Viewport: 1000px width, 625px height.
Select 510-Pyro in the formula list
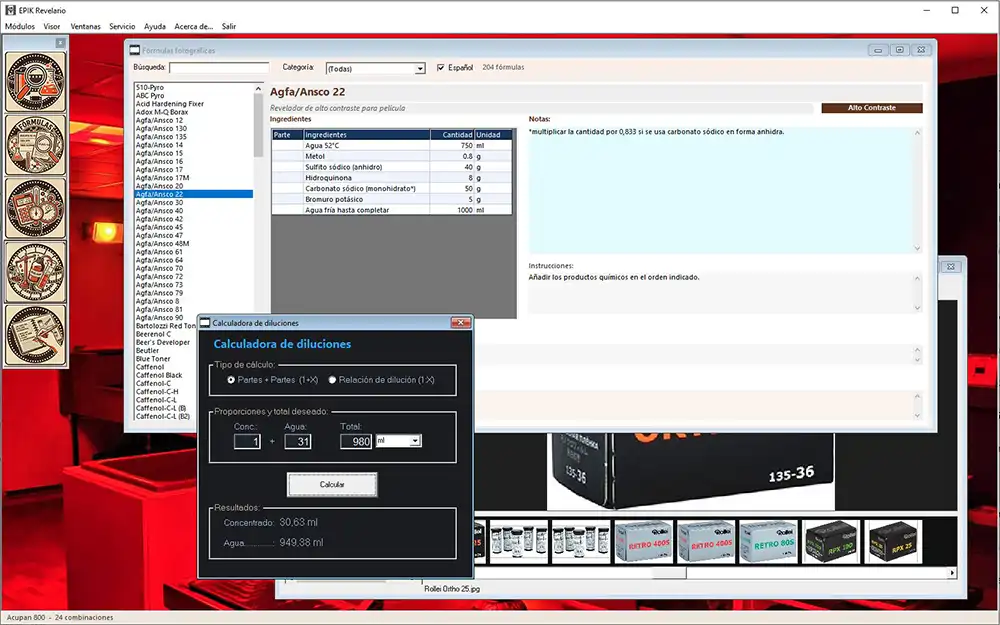pyautogui.click(x=149, y=87)
